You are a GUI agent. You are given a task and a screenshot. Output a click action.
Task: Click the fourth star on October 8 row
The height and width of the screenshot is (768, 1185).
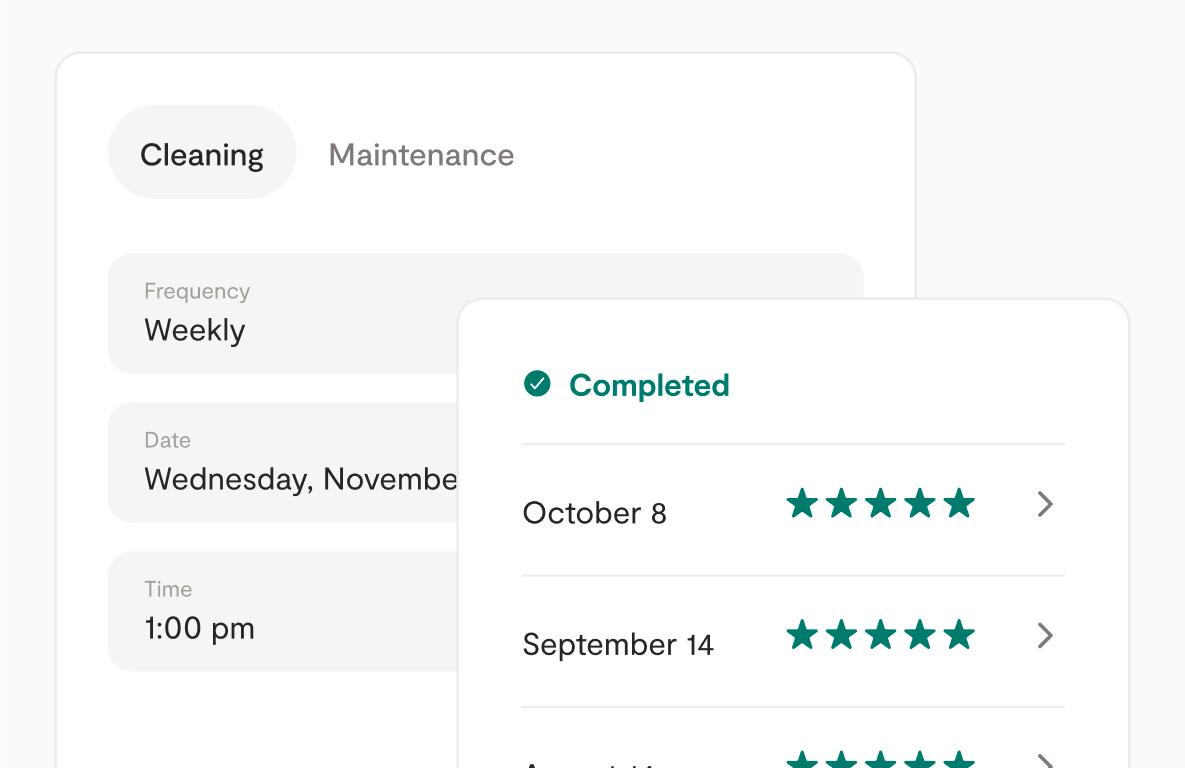pos(920,504)
